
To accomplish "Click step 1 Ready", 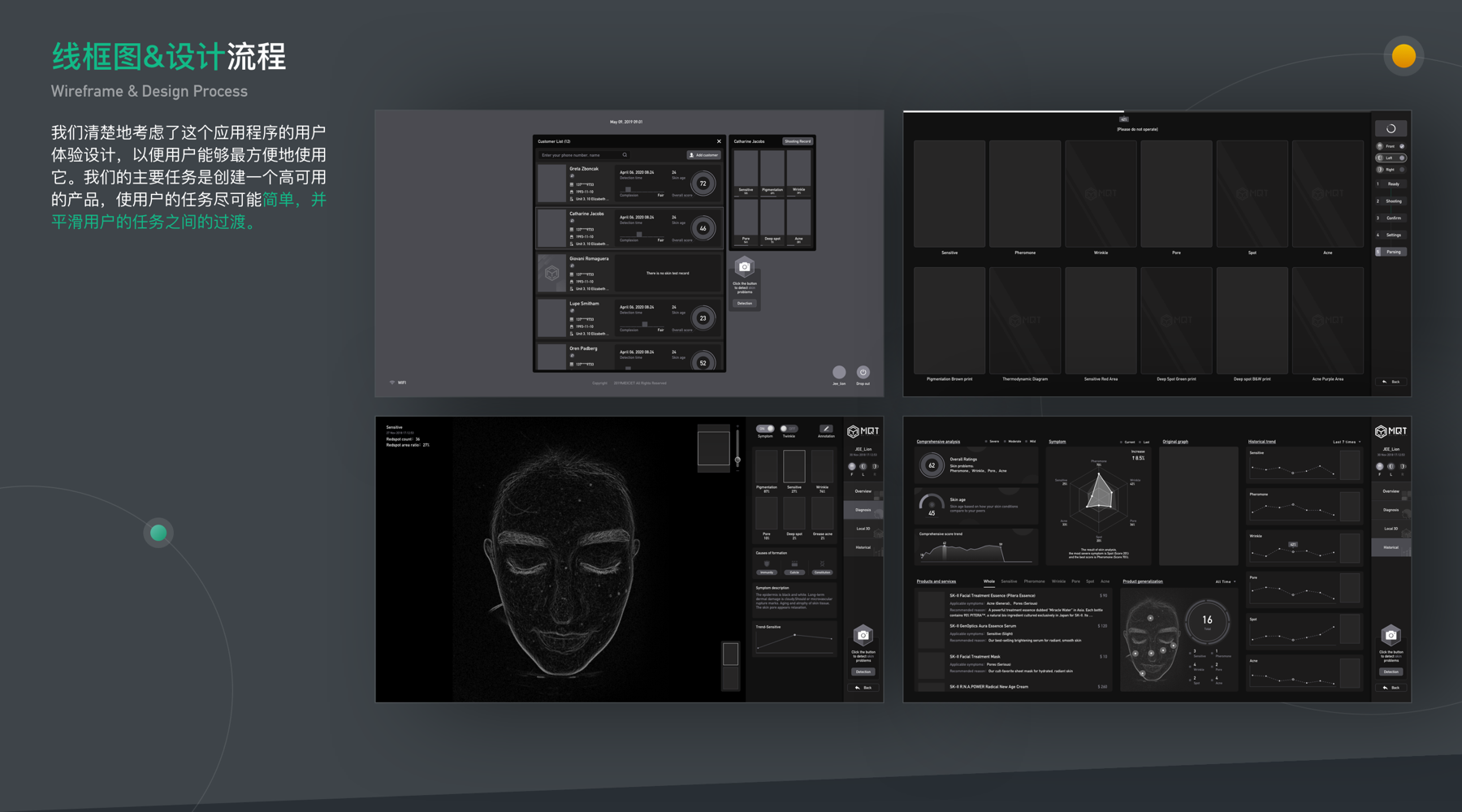I will click(1391, 184).
